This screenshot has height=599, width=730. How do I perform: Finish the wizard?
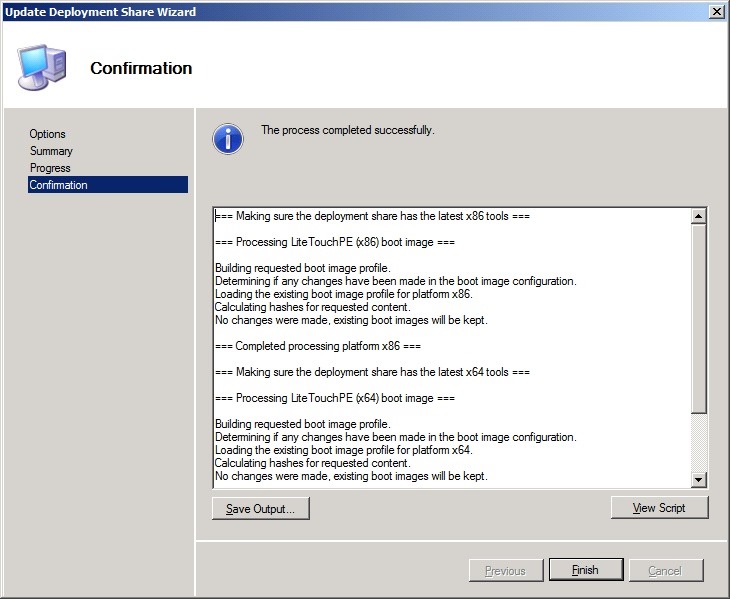point(586,570)
